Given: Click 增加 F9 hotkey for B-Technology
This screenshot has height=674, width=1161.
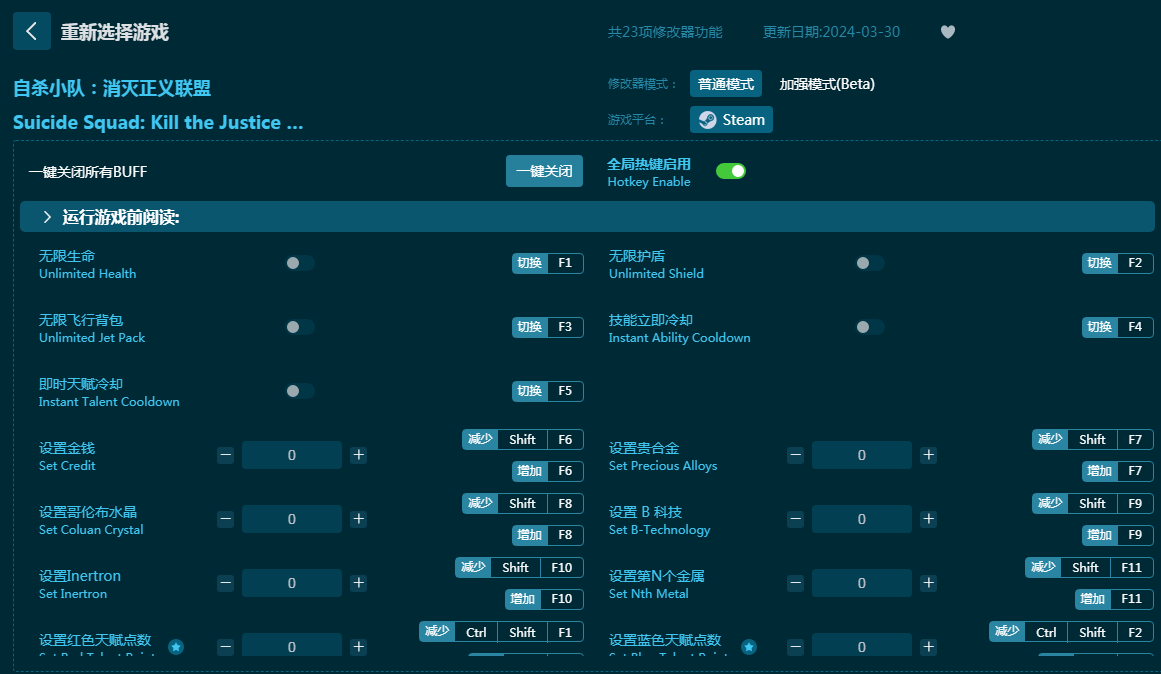Looking at the screenshot, I should point(1117,535).
